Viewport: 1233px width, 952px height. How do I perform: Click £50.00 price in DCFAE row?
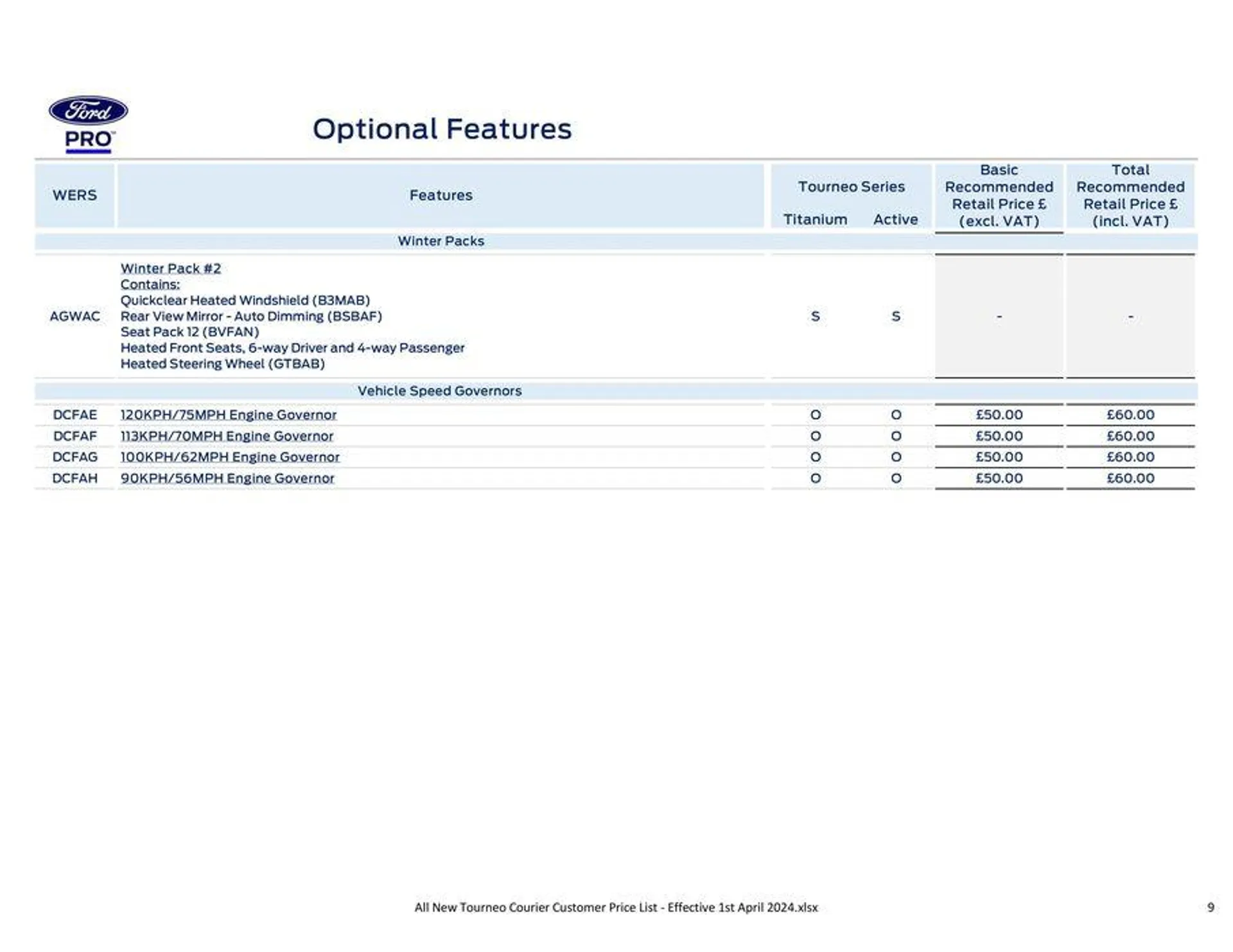pyautogui.click(x=999, y=415)
